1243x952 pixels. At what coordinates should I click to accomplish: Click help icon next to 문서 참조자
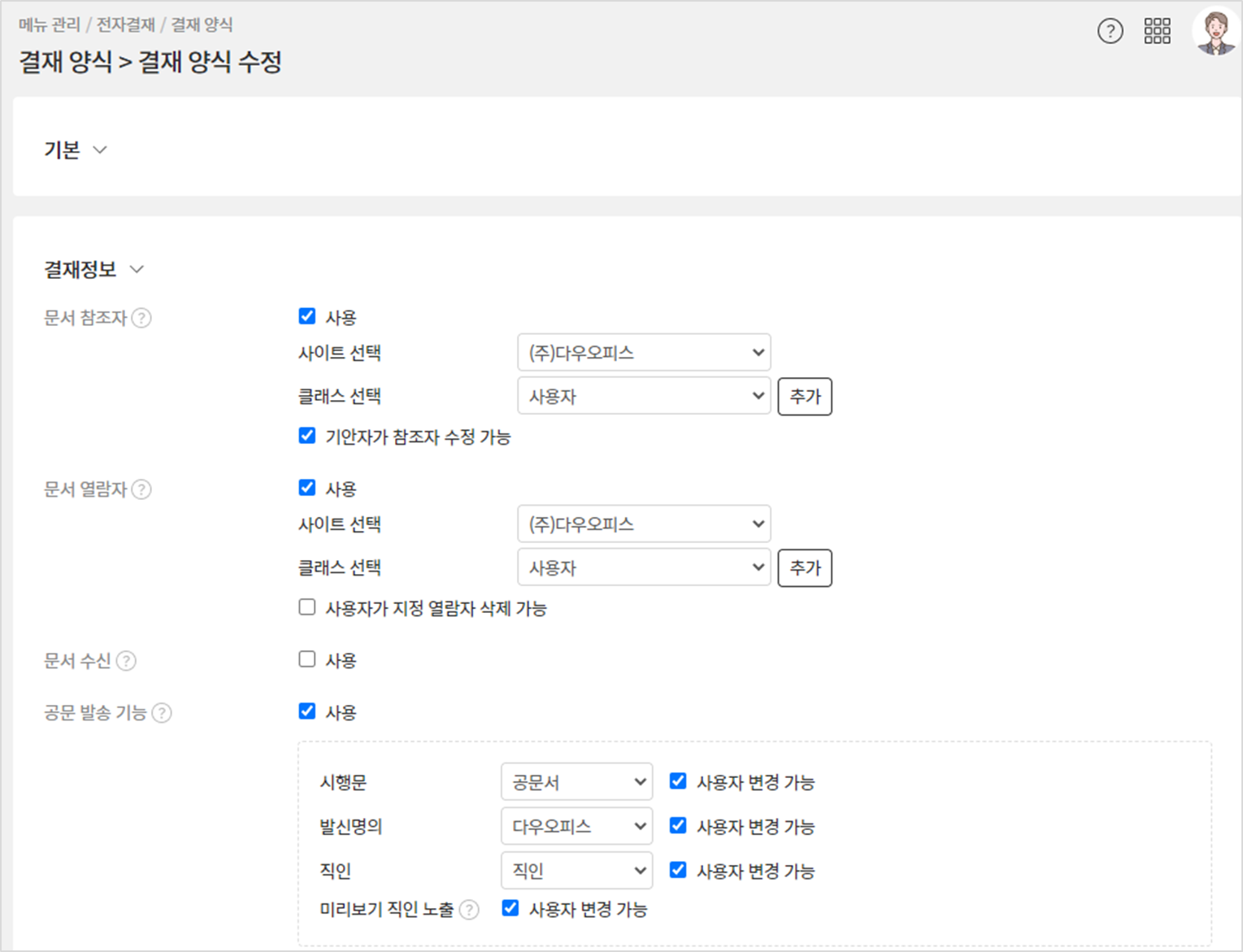(141, 318)
